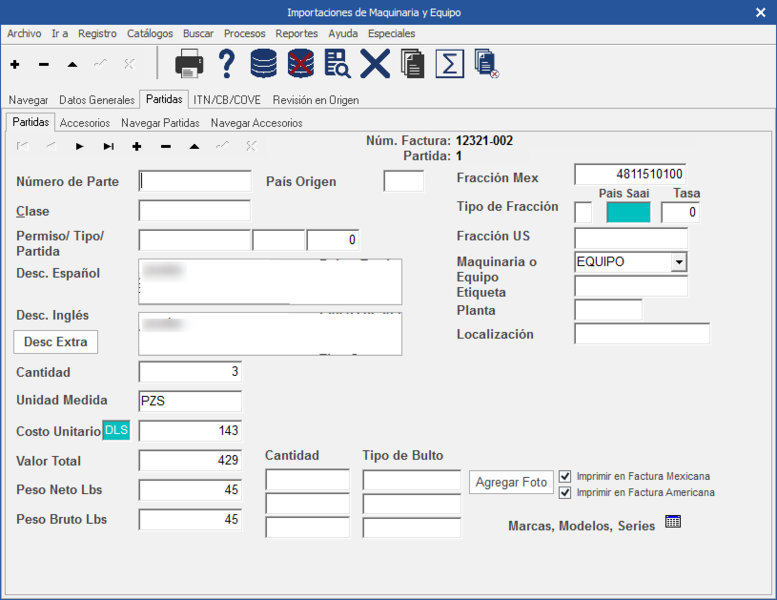This screenshot has height=600, width=777.
Task: Click the Planta input field
Action: tap(608, 310)
